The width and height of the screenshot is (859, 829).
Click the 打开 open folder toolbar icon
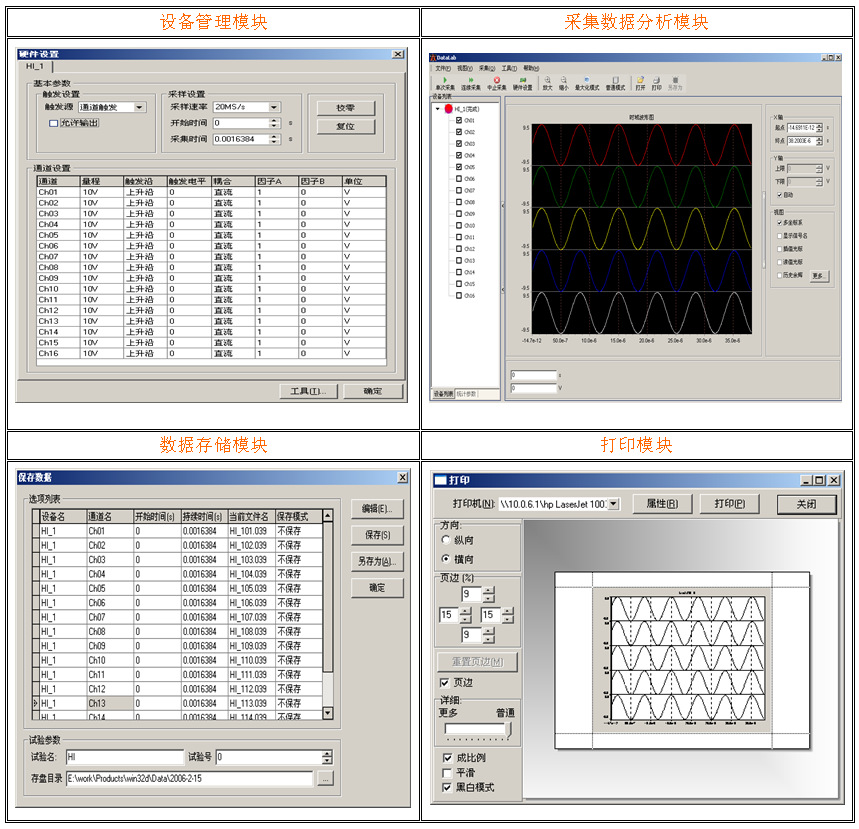640,80
